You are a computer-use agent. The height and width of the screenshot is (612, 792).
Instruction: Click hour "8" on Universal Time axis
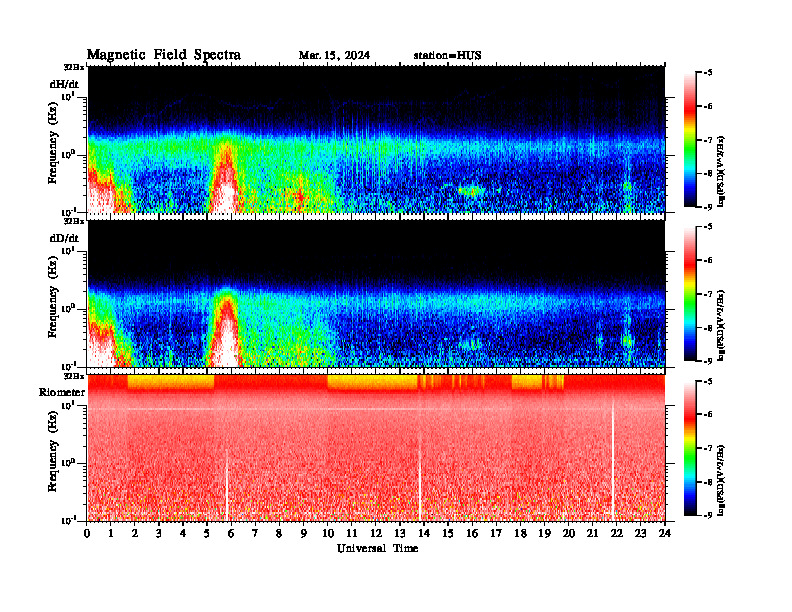coord(279,534)
